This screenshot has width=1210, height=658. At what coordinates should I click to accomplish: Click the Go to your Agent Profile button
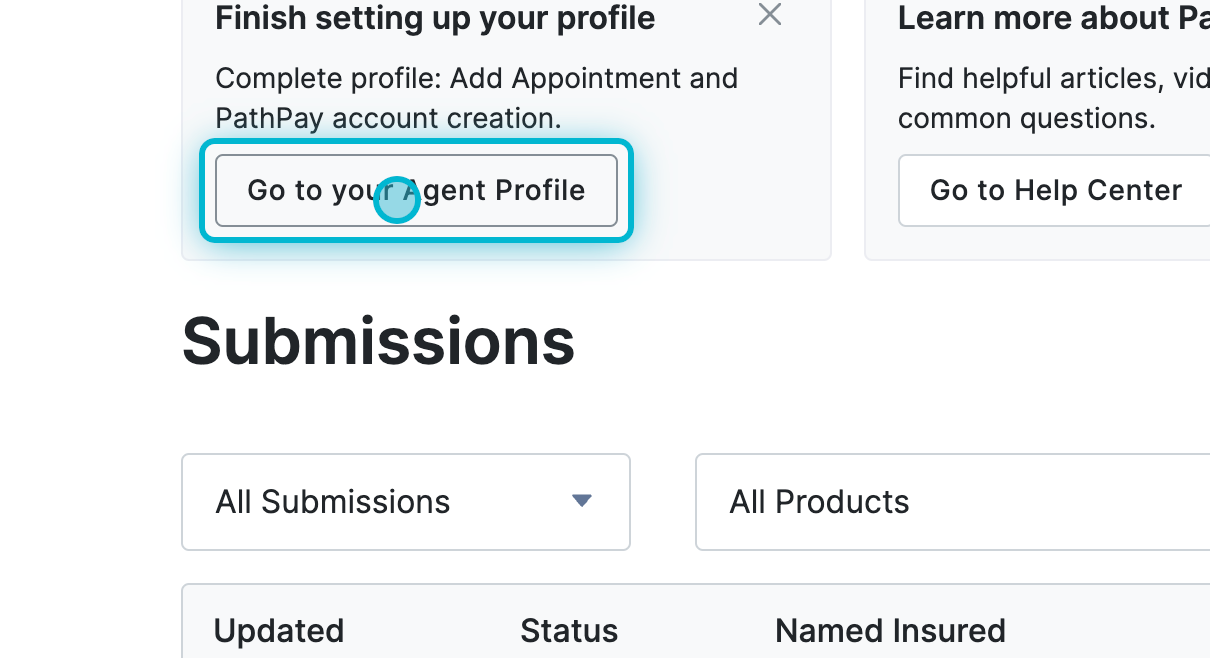(416, 190)
